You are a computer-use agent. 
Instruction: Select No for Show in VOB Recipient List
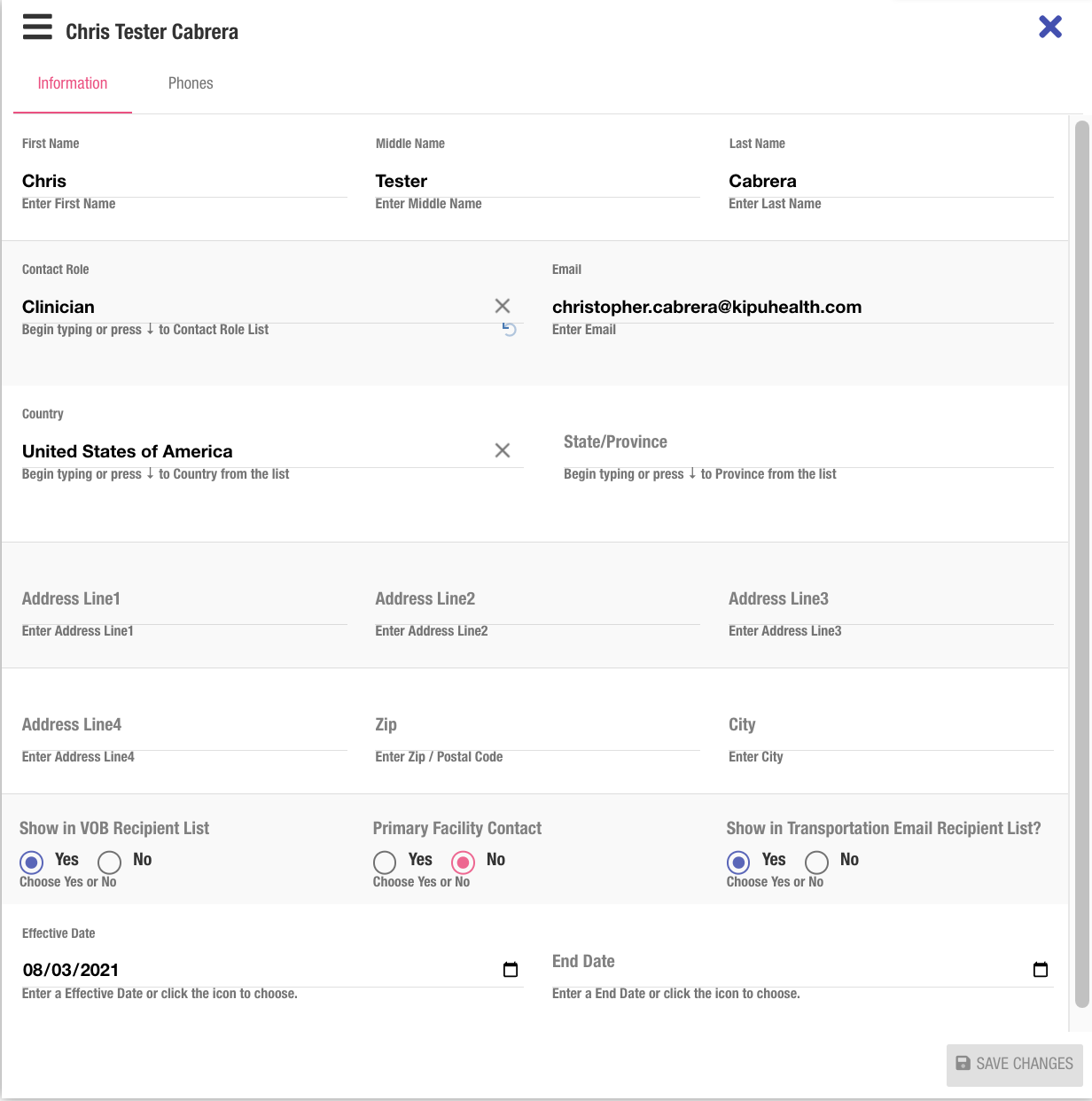click(x=110, y=863)
